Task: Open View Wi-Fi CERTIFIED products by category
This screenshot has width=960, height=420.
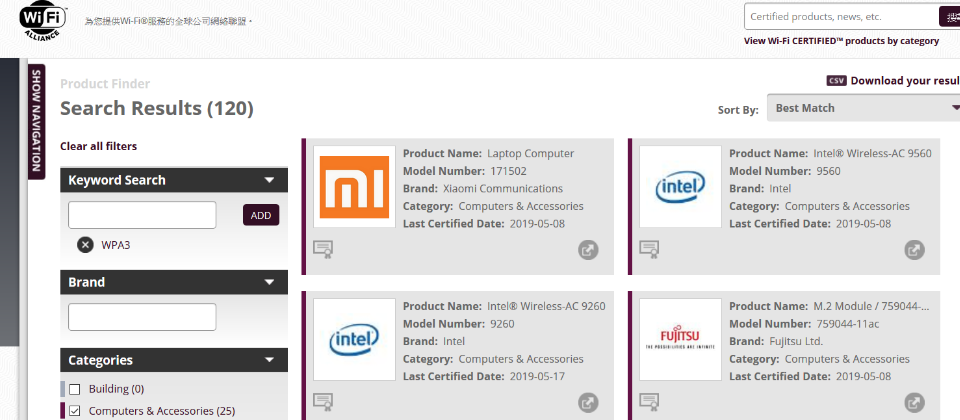Action: click(841, 41)
